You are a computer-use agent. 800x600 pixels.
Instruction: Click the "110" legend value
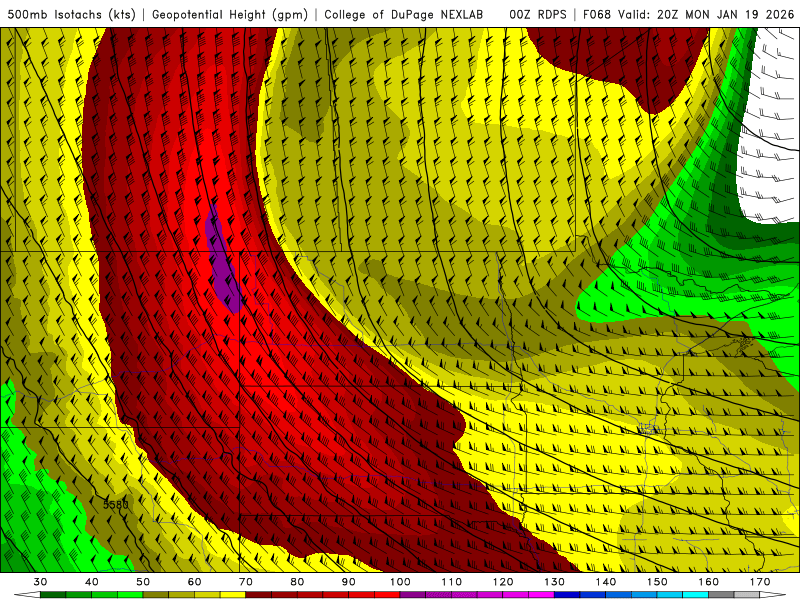click(x=452, y=582)
